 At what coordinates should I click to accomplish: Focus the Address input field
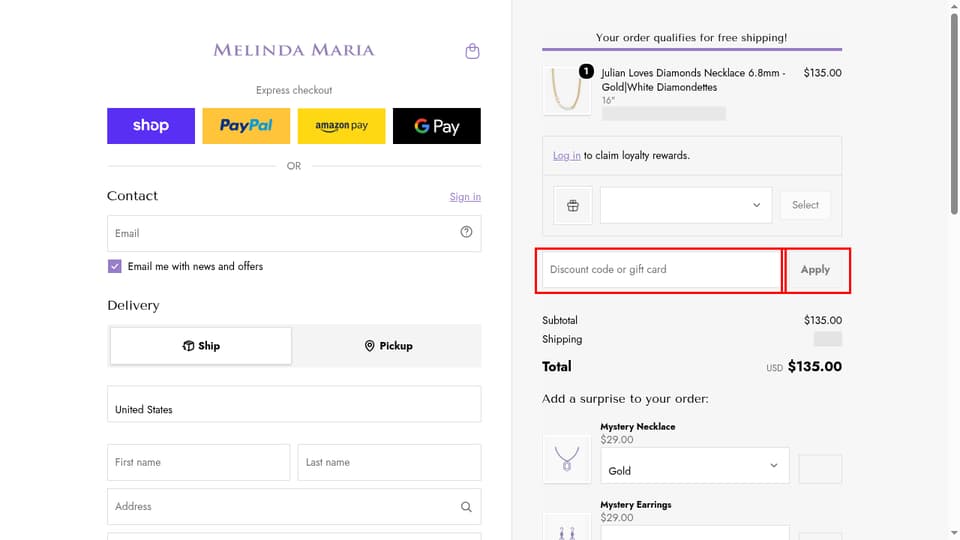point(294,506)
